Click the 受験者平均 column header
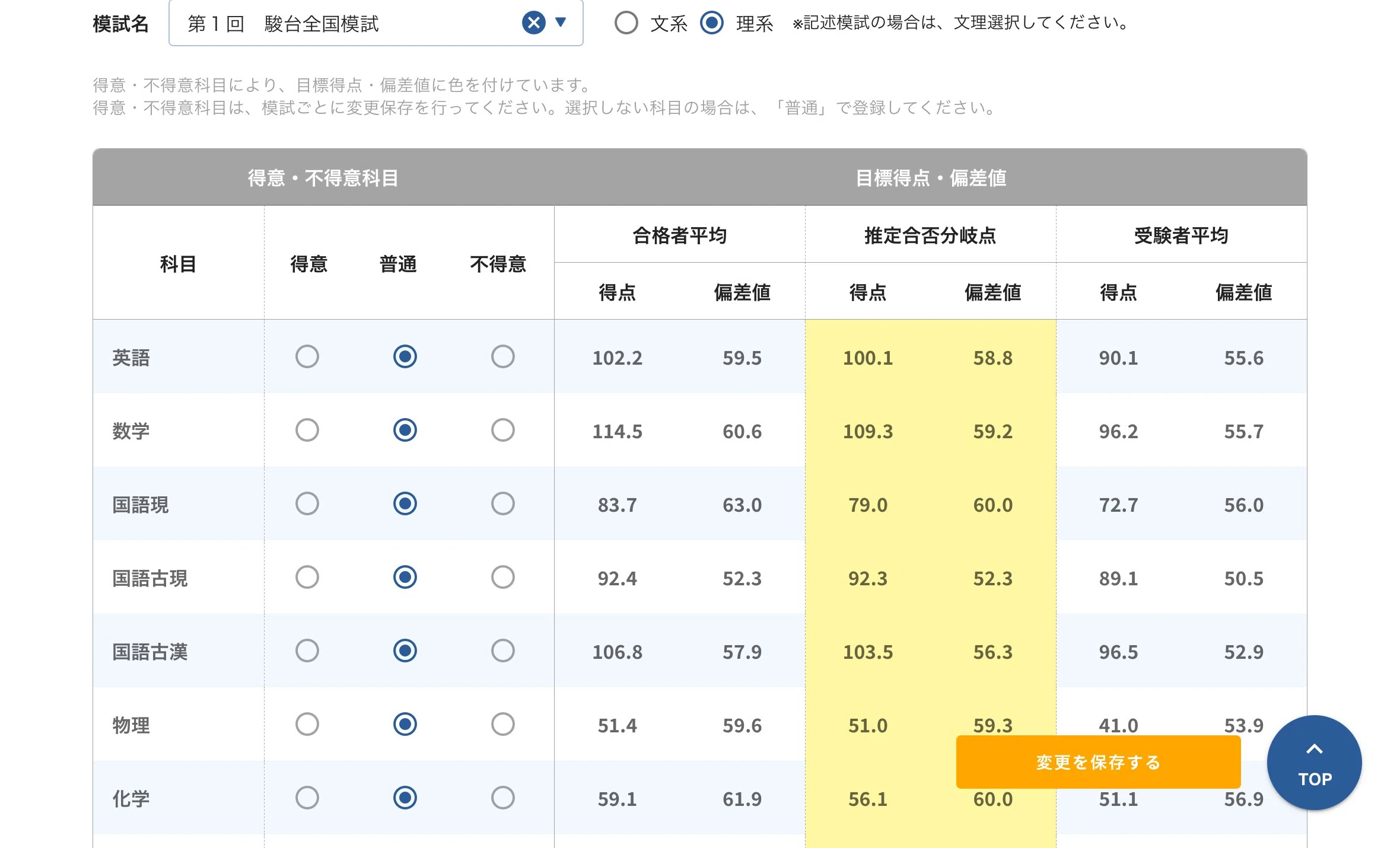Screen dimensions: 1400x848 click(1181, 235)
